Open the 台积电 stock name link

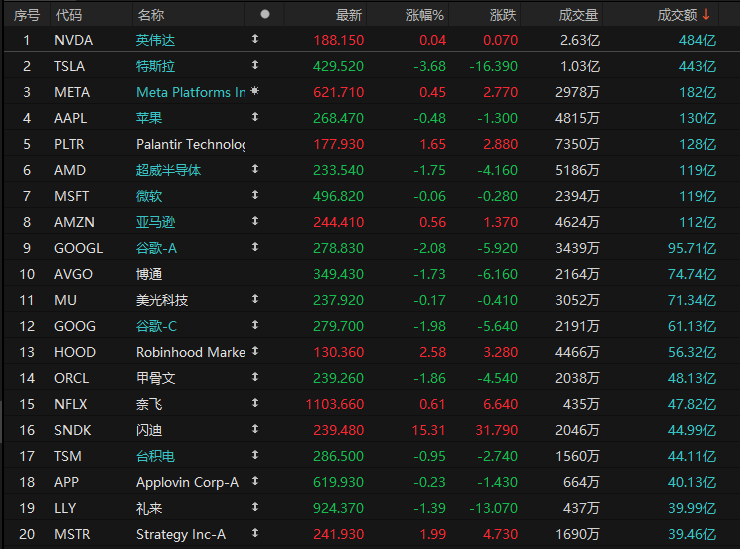[155, 456]
